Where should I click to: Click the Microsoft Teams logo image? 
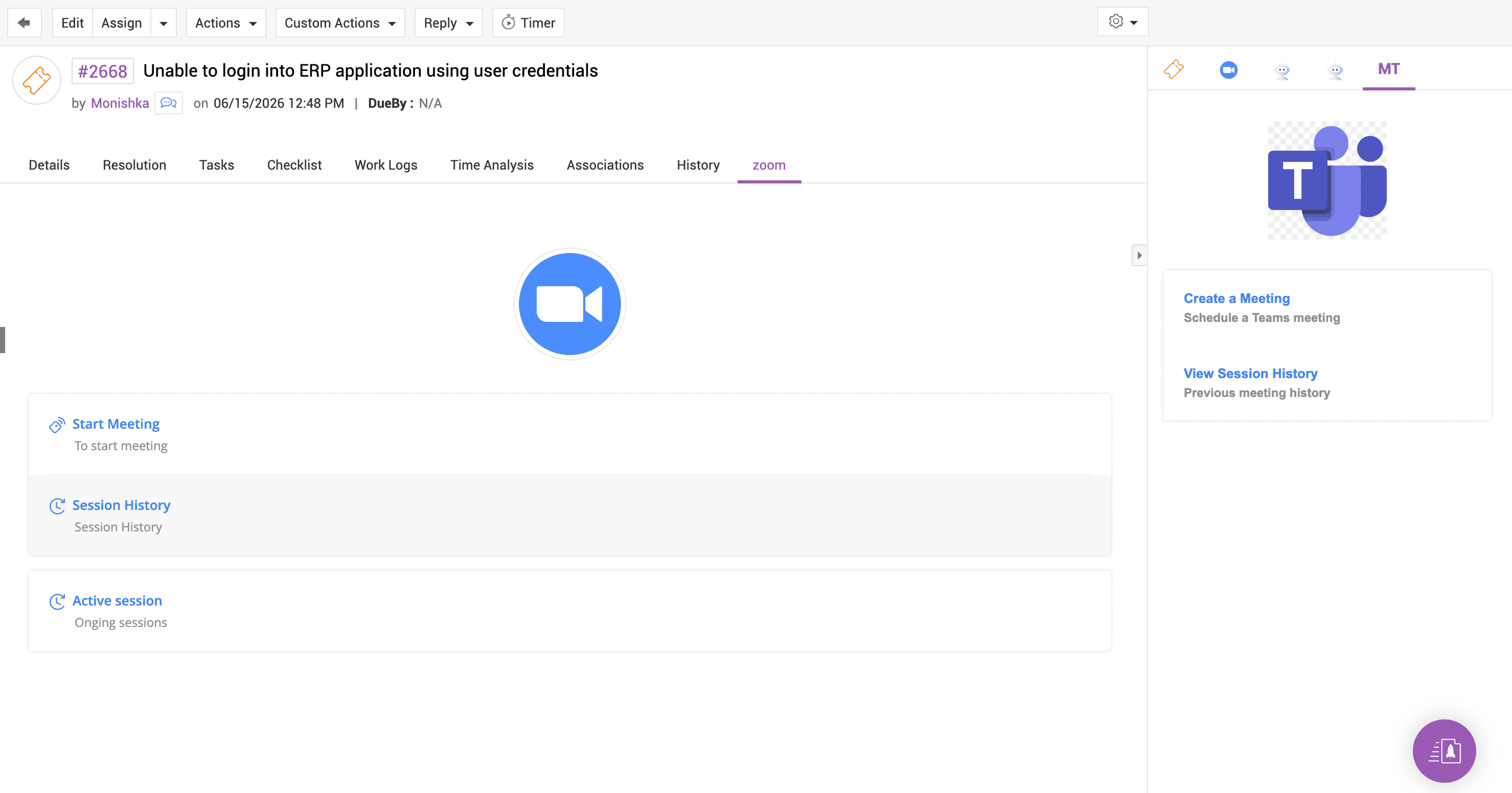click(x=1327, y=180)
